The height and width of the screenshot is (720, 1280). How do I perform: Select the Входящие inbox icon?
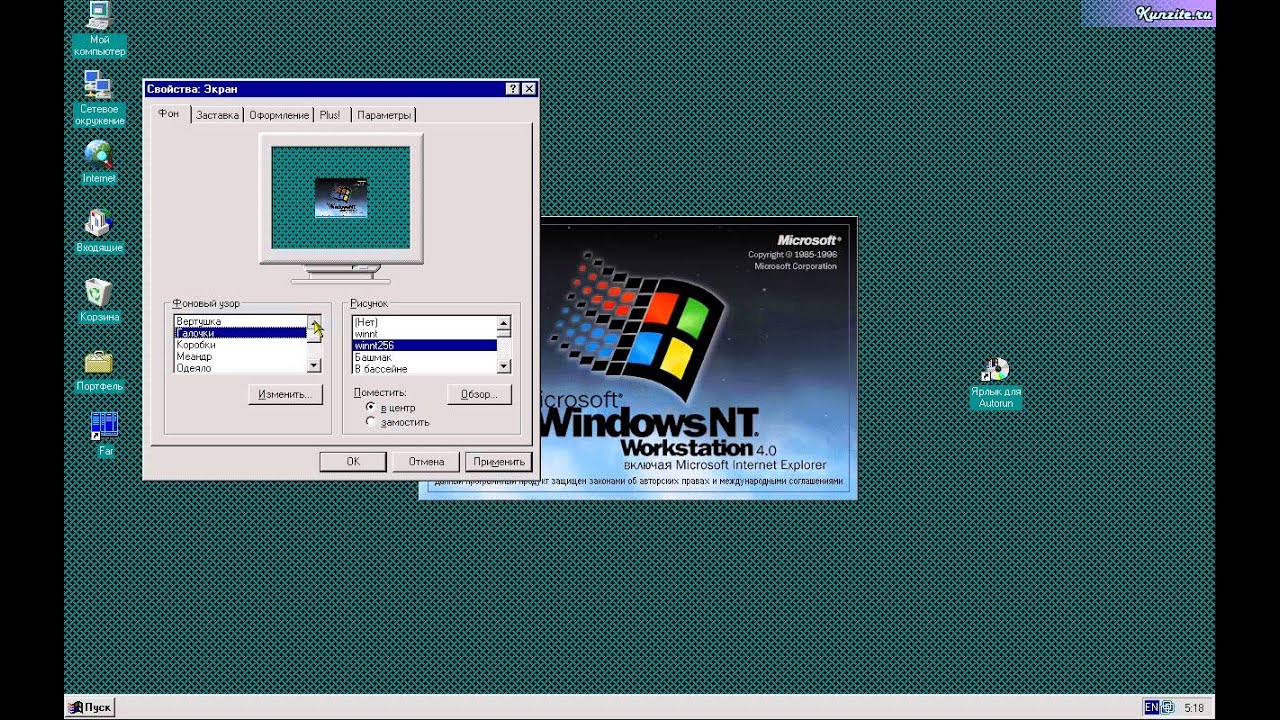[99, 231]
